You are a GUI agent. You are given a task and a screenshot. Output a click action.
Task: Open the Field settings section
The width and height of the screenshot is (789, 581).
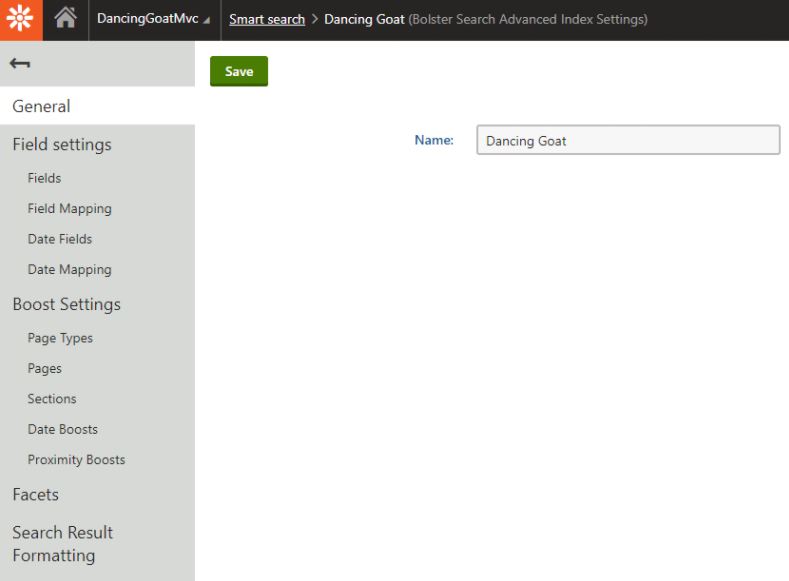coord(62,144)
